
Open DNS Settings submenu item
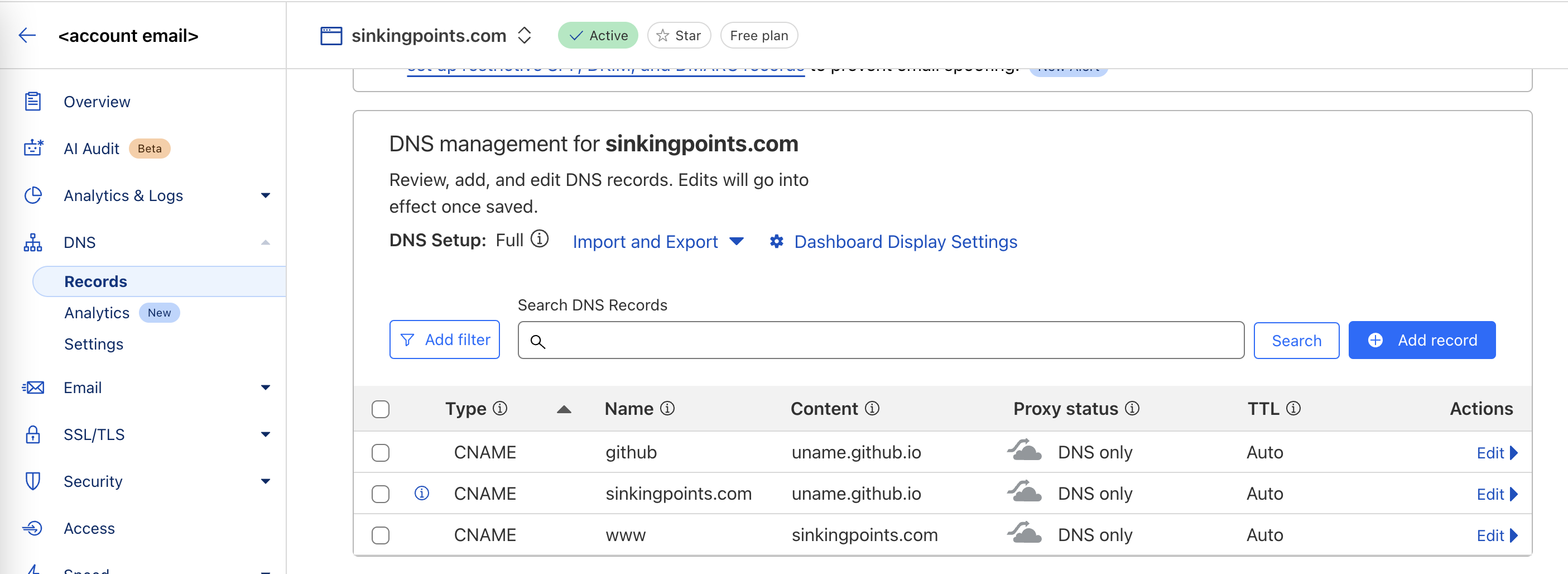94,345
